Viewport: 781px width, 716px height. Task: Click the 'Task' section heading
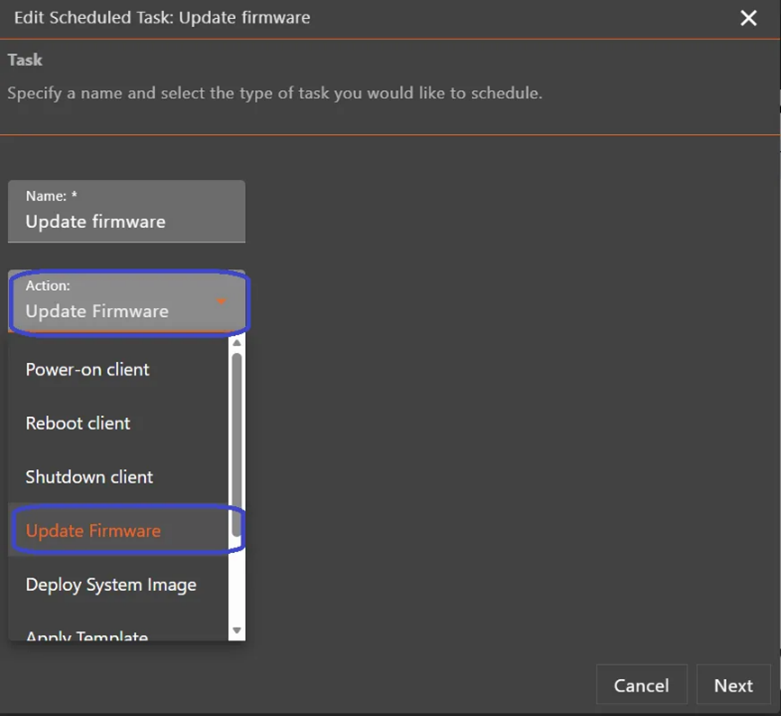tap(25, 60)
